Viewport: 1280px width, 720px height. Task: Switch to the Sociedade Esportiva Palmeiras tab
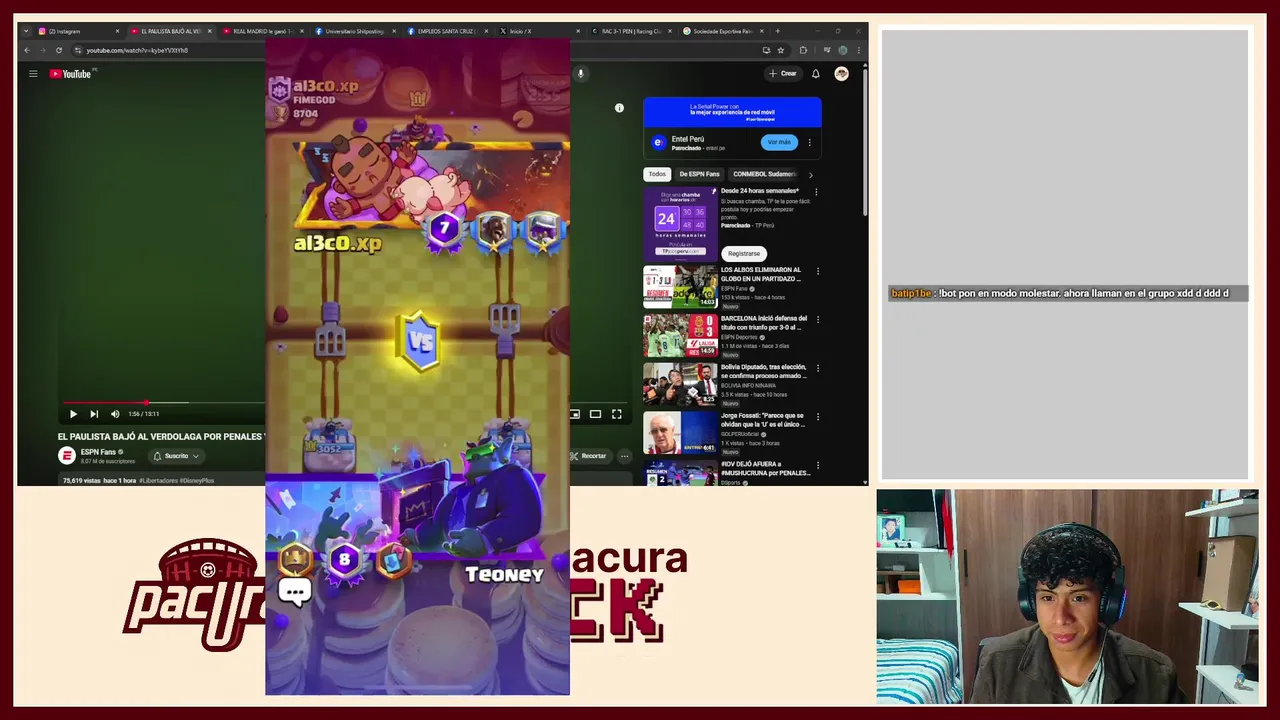point(723,31)
